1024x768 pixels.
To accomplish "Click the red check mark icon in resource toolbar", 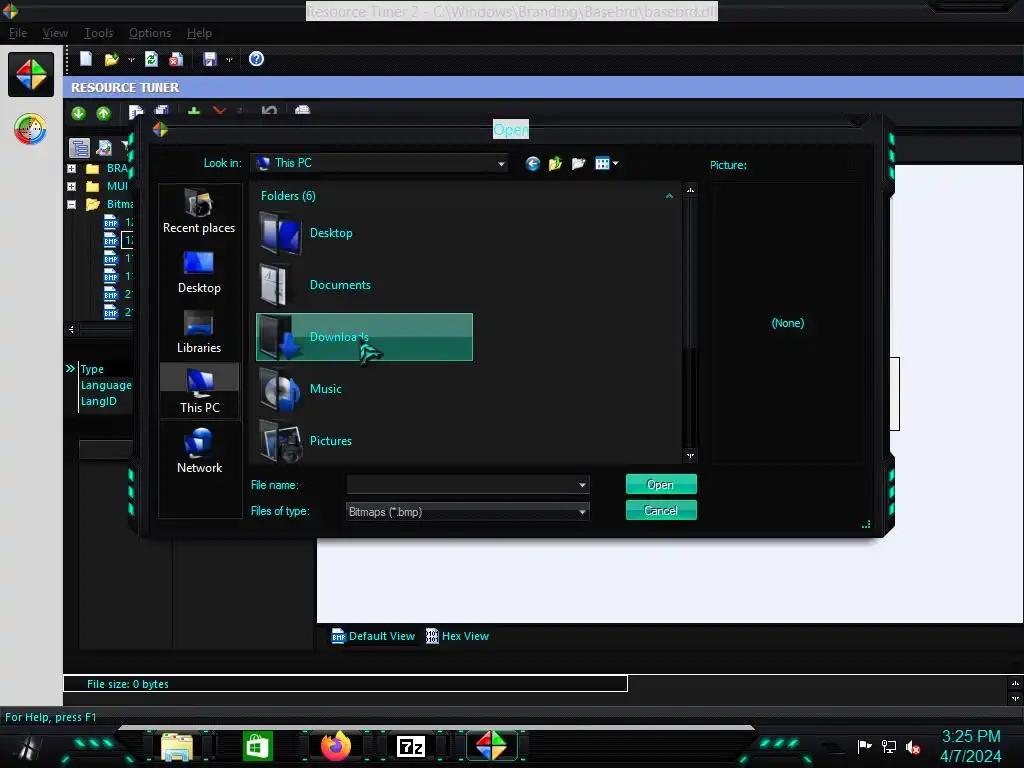I will (x=219, y=110).
